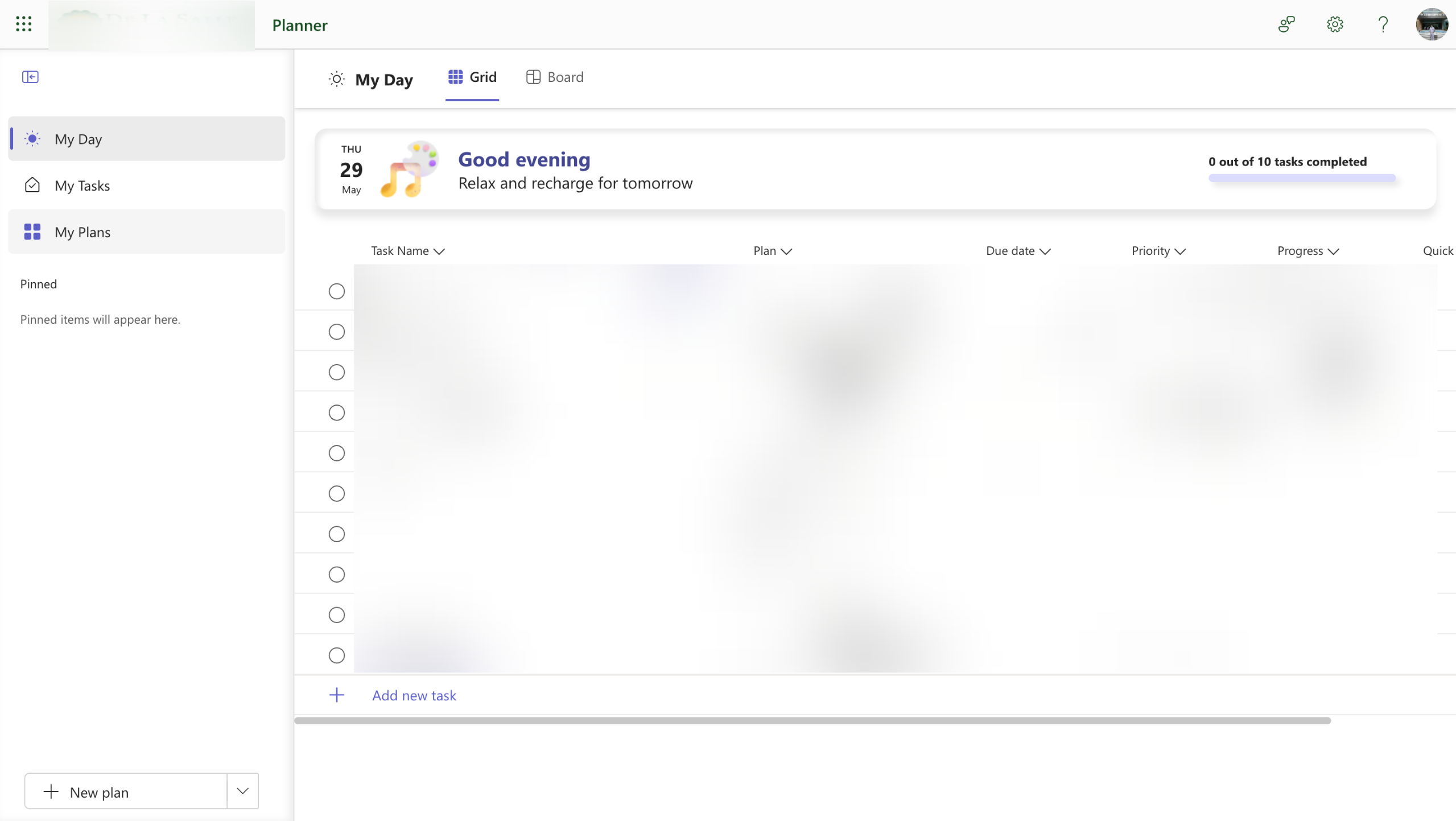Click Add new task link
1456x821 pixels.
[414, 695]
